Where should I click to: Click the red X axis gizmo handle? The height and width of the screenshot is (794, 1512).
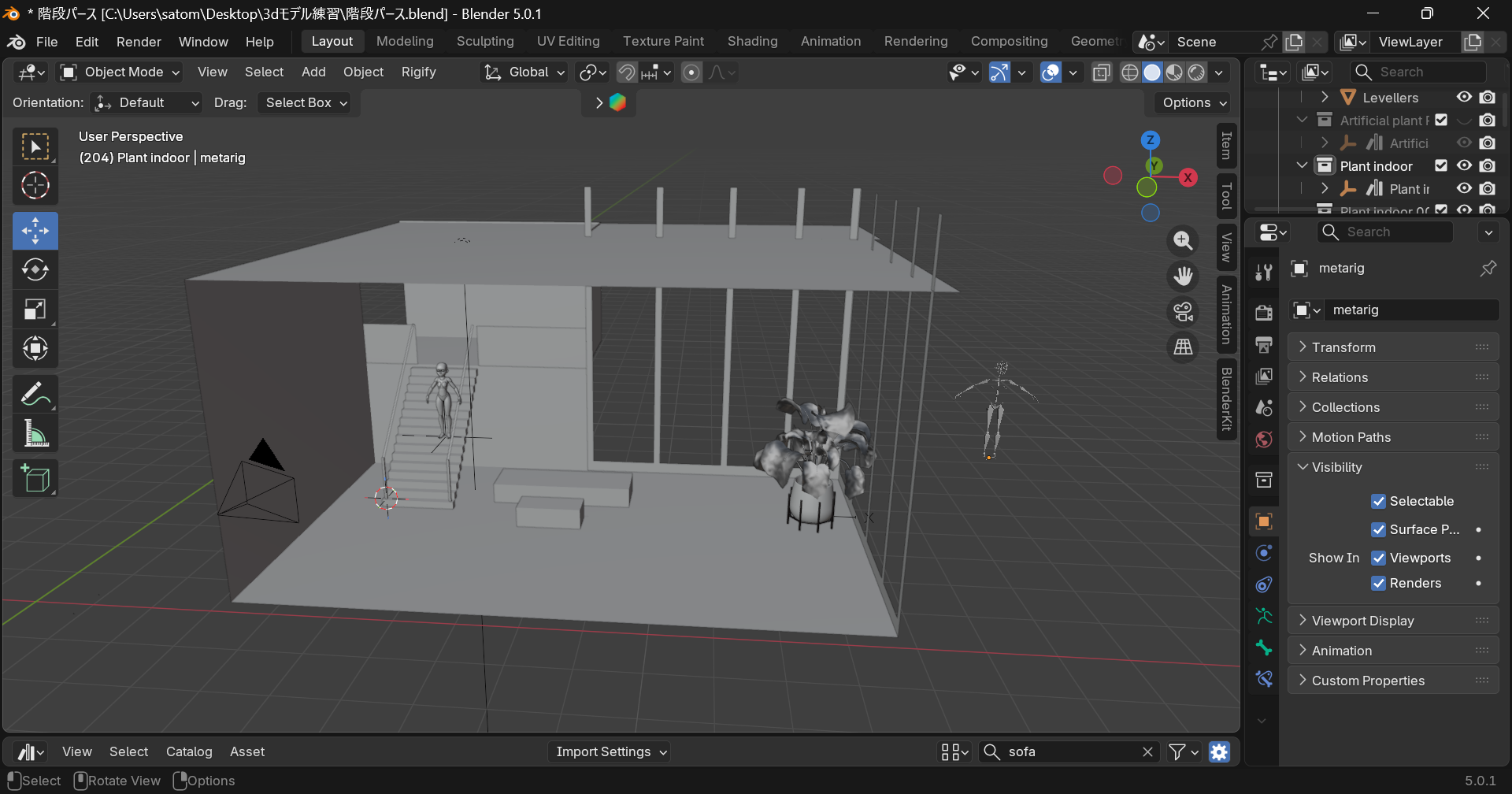click(1188, 178)
